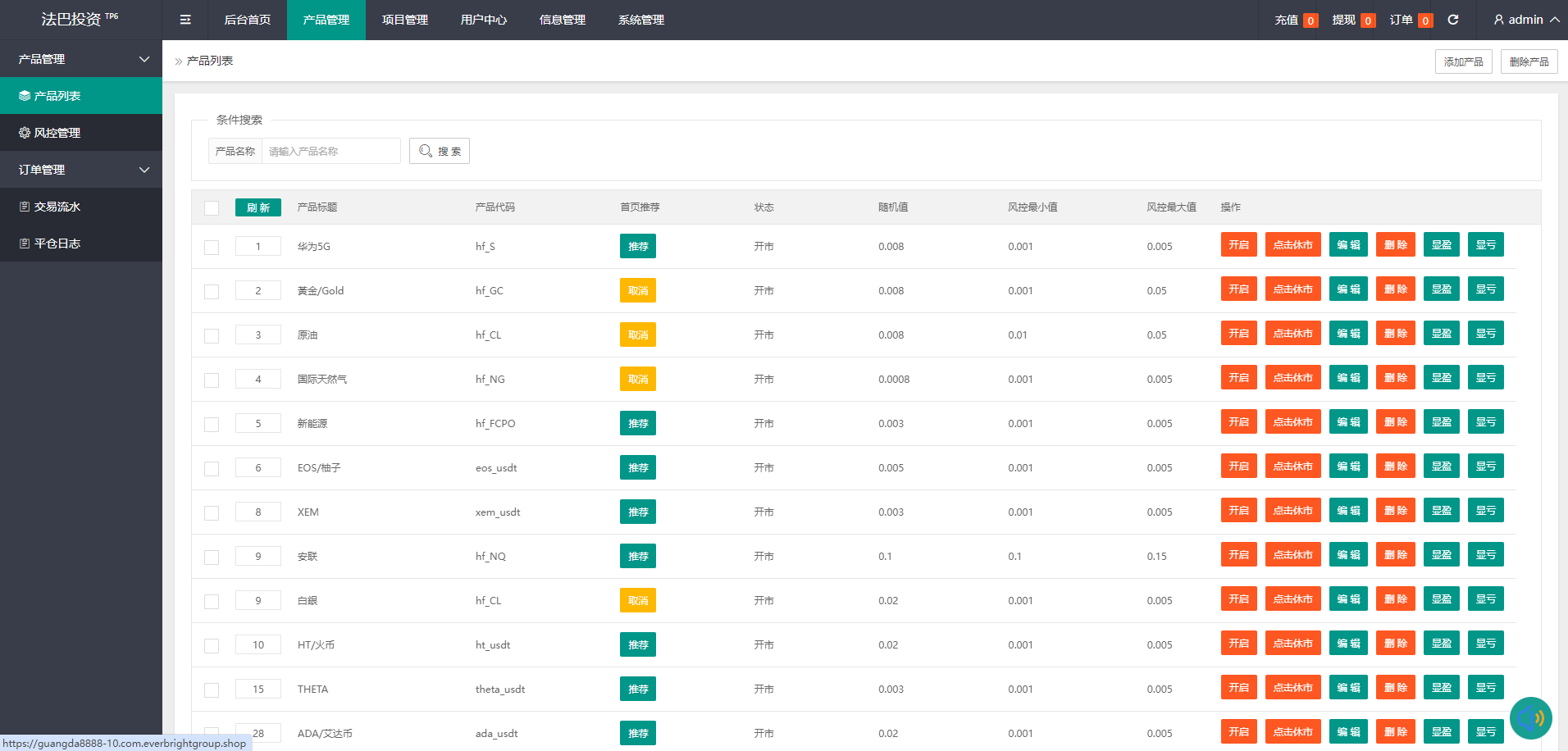Click the refresh icon in top bar
The height and width of the screenshot is (751, 1568).
click(1453, 20)
